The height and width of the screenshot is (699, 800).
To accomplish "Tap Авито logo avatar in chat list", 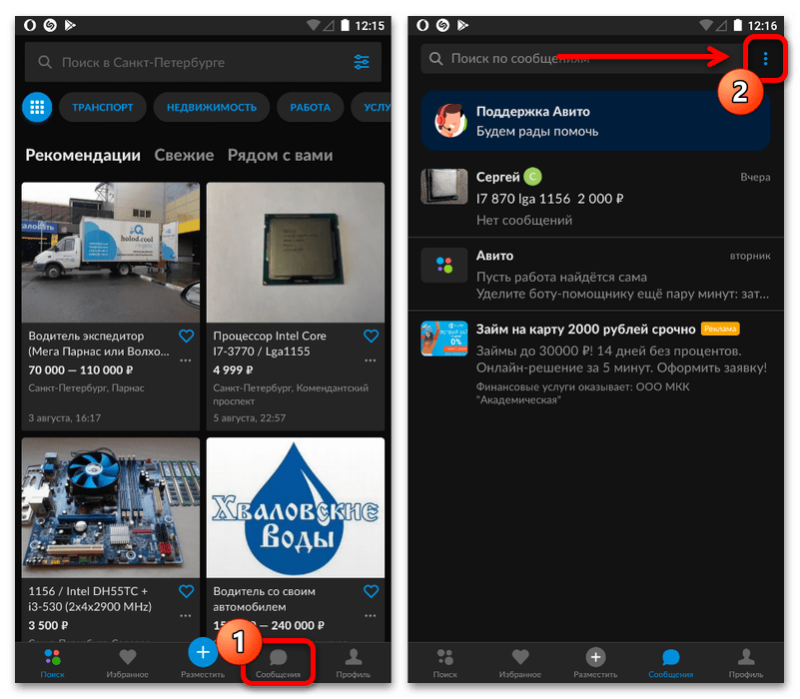I will (x=444, y=265).
